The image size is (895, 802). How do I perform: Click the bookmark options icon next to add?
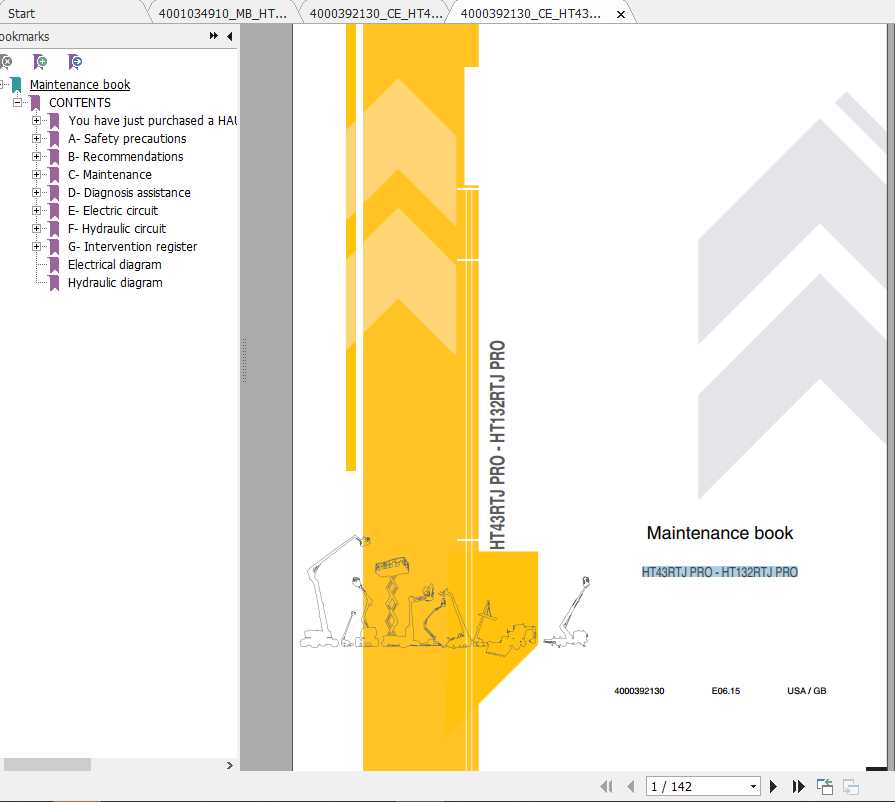tap(75, 61)
